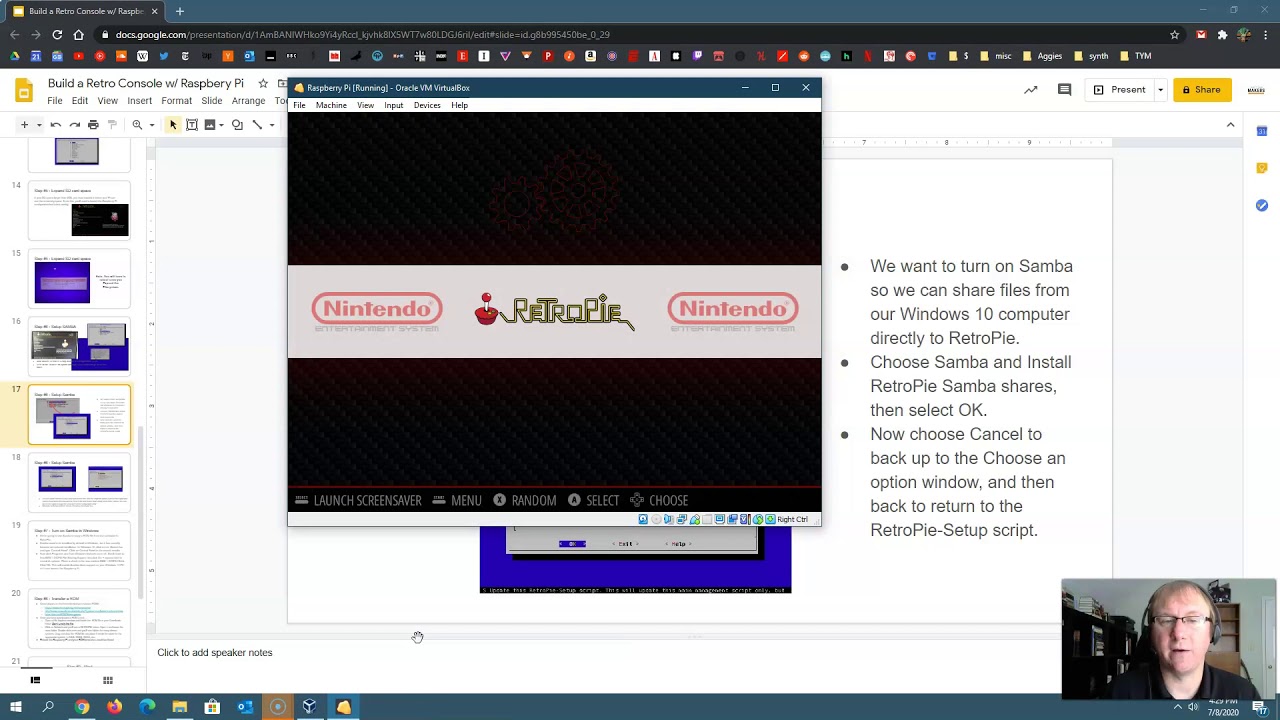The width and height of the screenshot is (1280, 720).
Task: Click the VirtualBox audio status icon
Action: (669, 519)
